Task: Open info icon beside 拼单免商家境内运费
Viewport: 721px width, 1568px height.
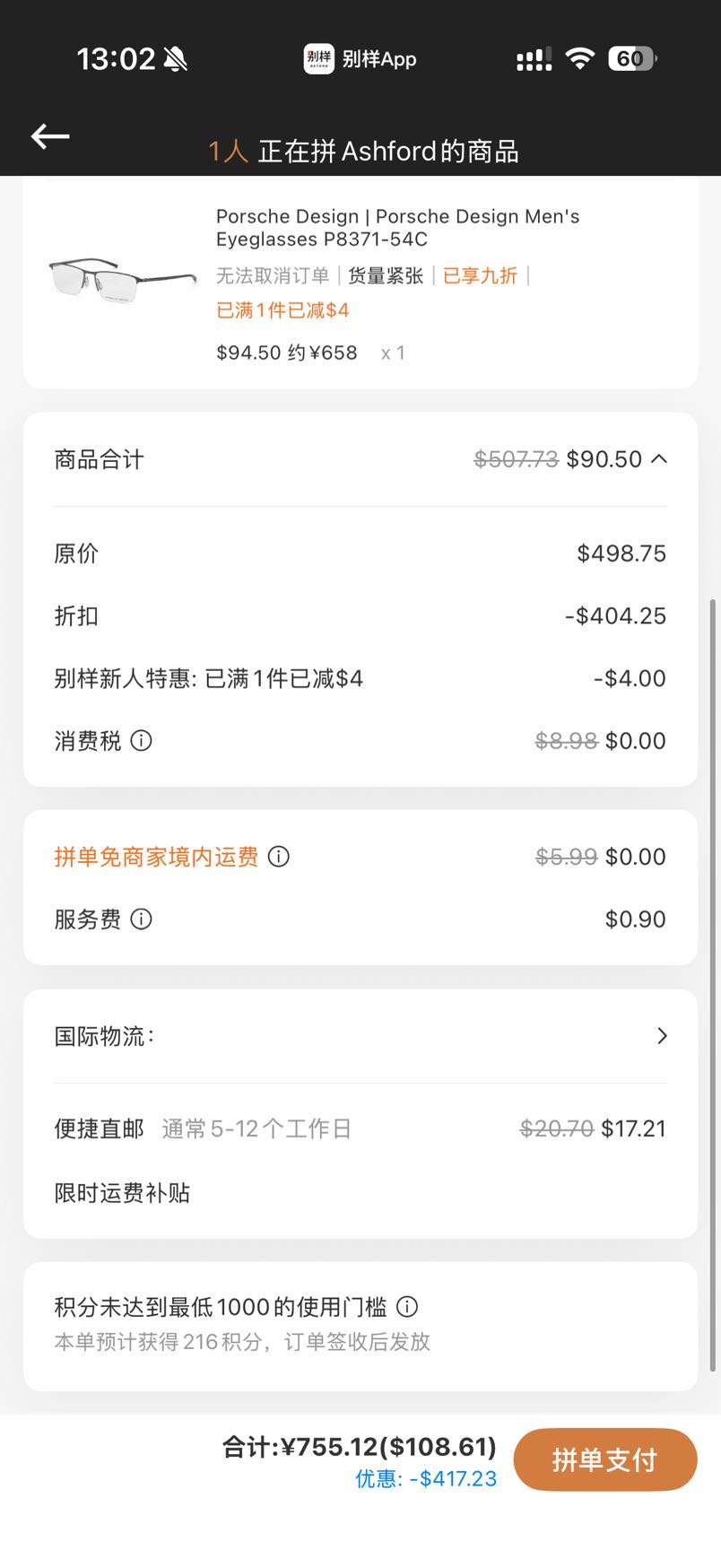Action: tap(279, 857)
